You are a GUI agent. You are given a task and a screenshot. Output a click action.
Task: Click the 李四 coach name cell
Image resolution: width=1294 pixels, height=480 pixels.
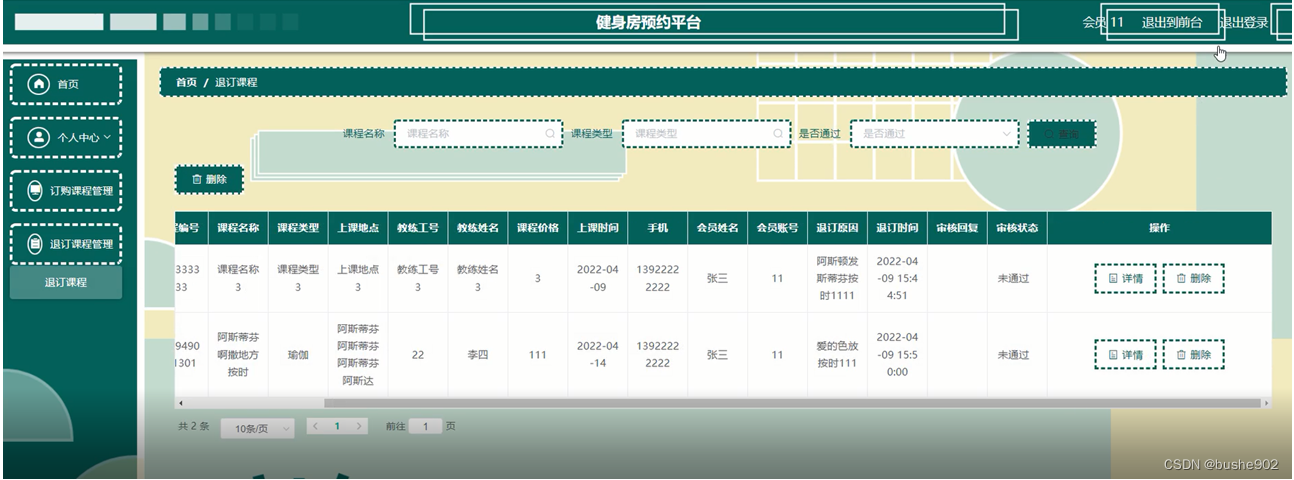tap(478, 354)
